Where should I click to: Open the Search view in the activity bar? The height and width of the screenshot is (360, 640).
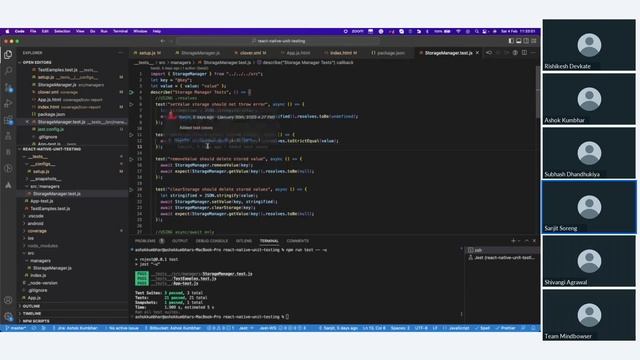pyautogui.click(x=8, y=71)
